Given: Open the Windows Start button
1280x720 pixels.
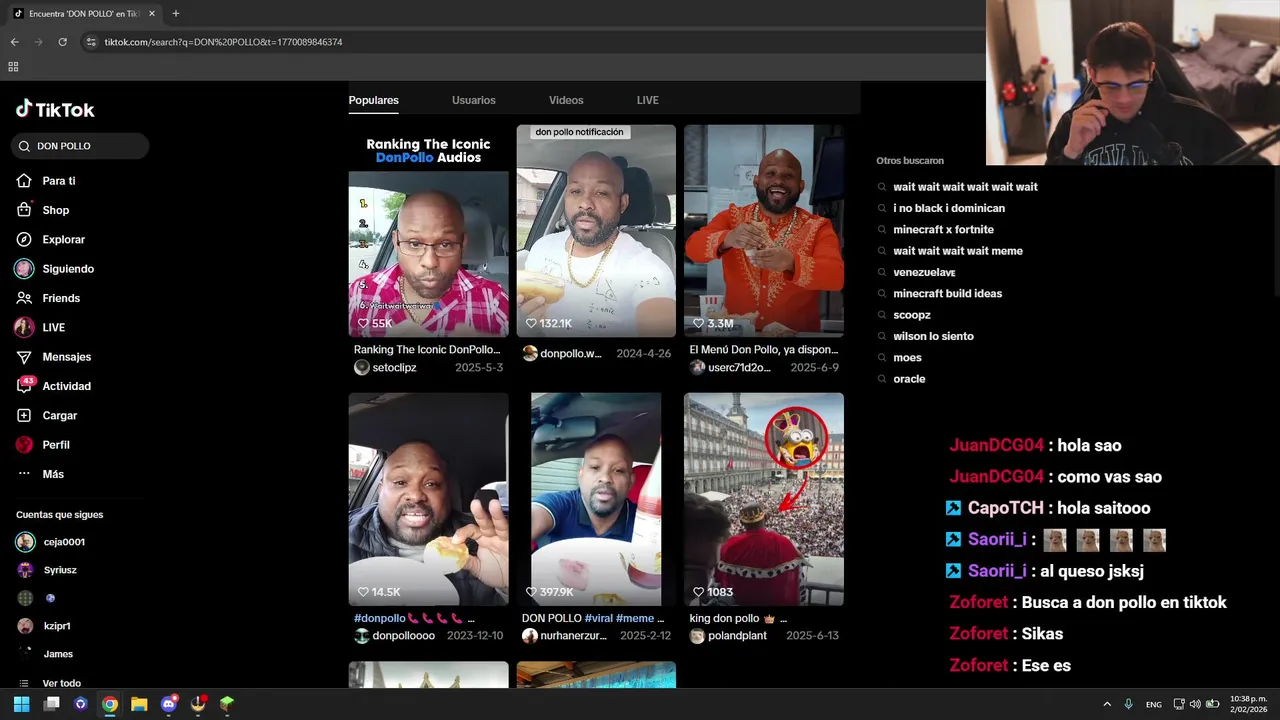Looking at the screenshot, I should [22, 704].
